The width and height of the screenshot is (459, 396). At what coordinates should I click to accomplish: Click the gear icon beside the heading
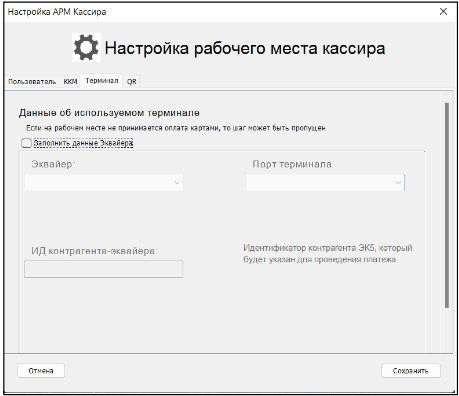pyautogui.click(x=86, y=48)
